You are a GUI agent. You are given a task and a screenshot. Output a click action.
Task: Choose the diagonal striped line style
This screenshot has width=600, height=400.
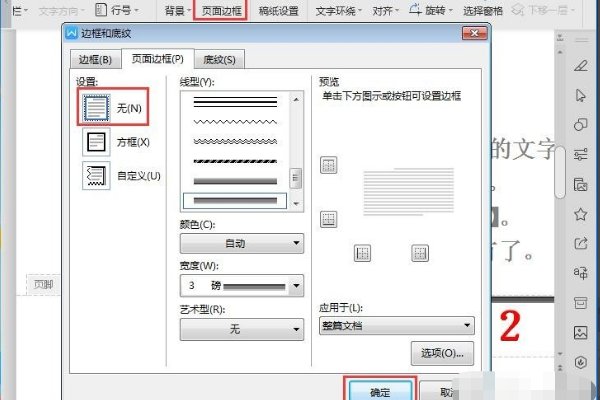click(235, 161)
